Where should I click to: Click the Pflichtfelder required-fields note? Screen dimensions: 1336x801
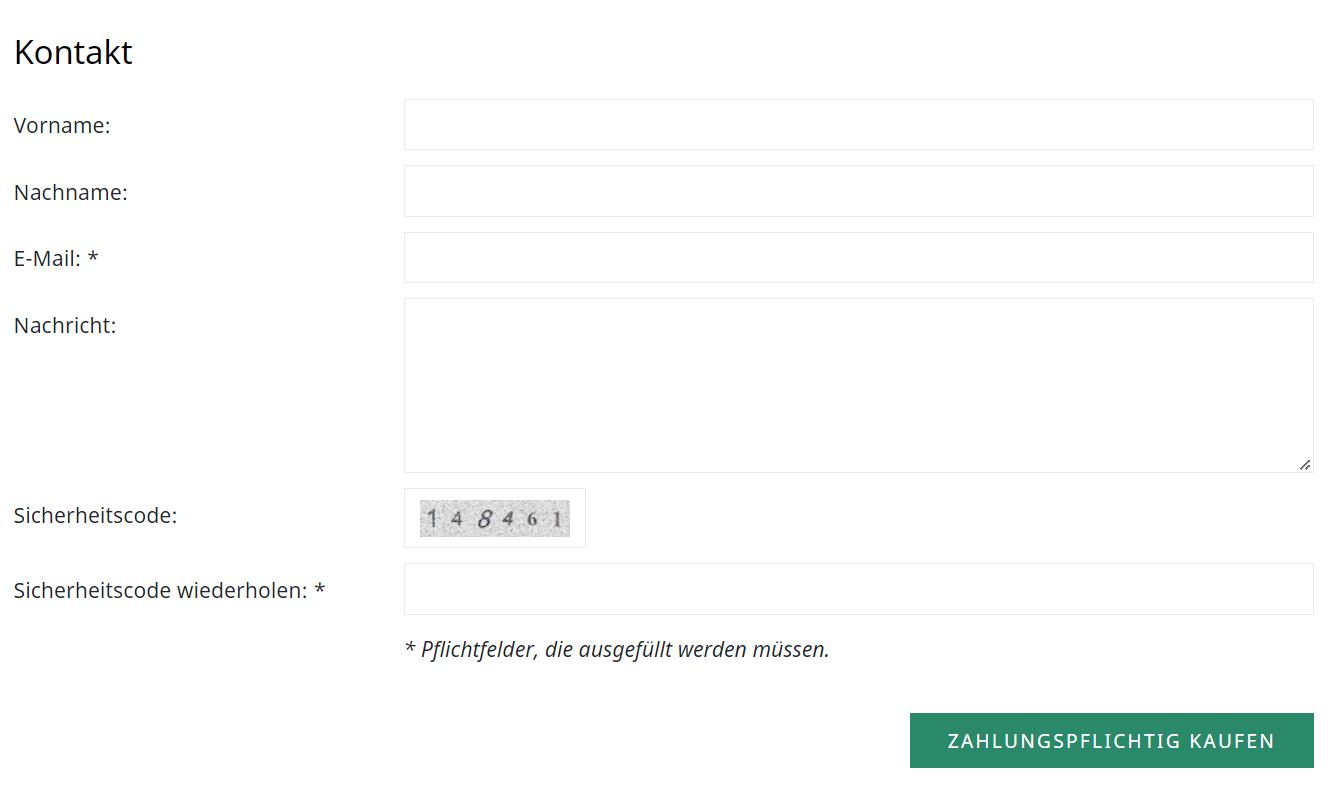coord(617,649)
